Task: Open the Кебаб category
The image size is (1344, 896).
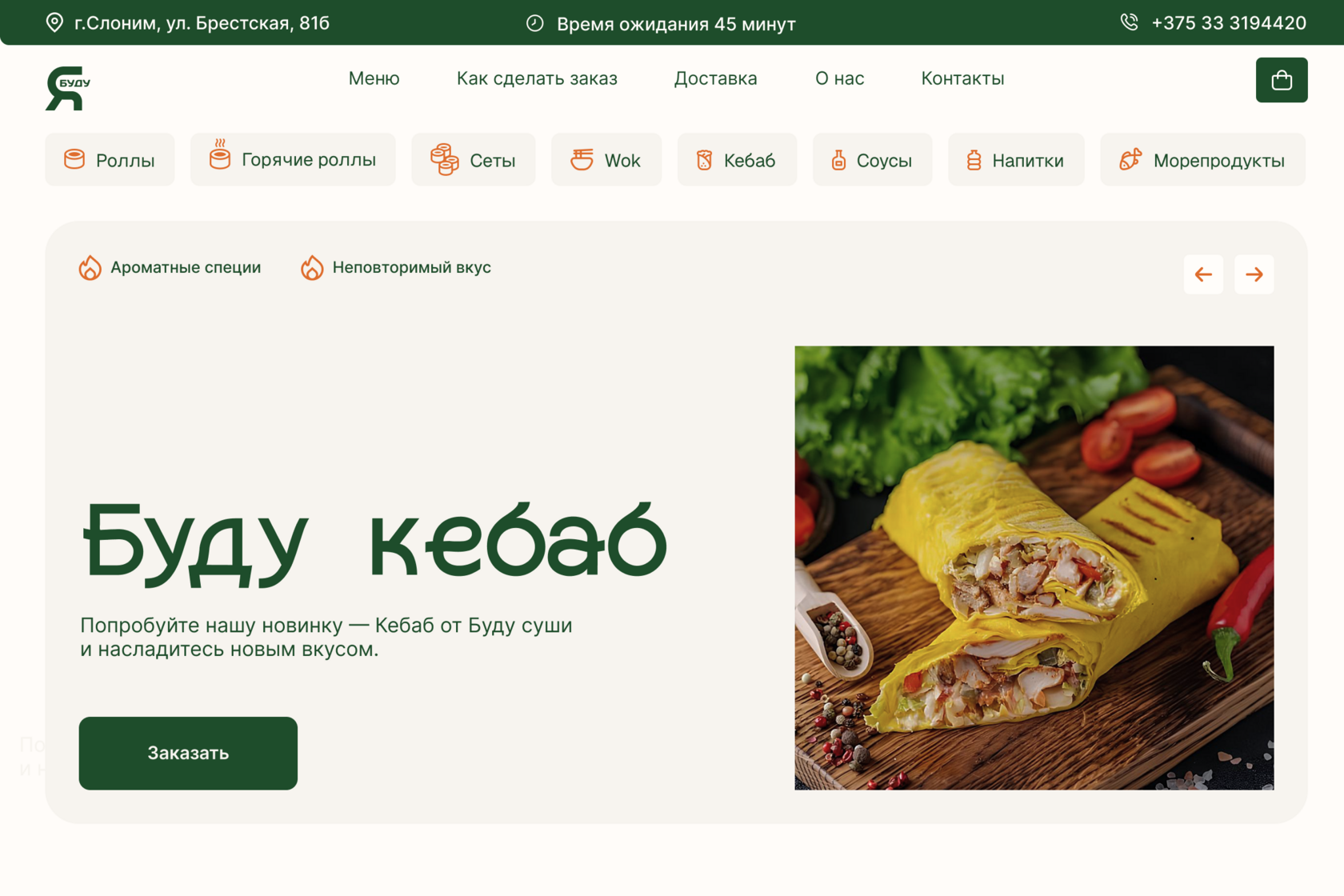Action: tap(737, 160)
